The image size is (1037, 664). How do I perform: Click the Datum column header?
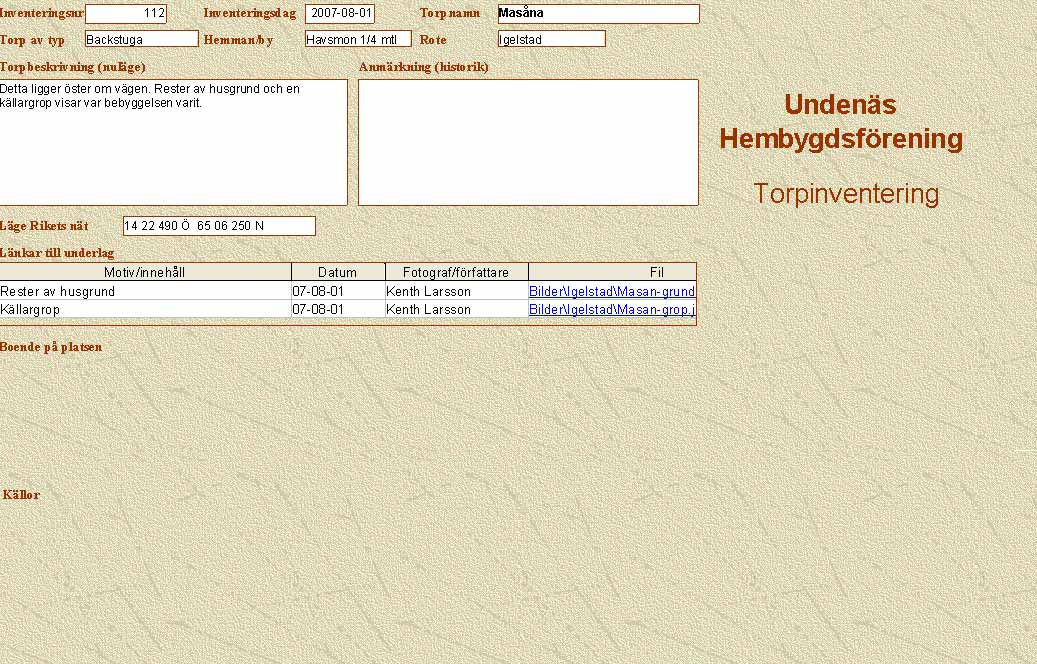click(337, 272)
